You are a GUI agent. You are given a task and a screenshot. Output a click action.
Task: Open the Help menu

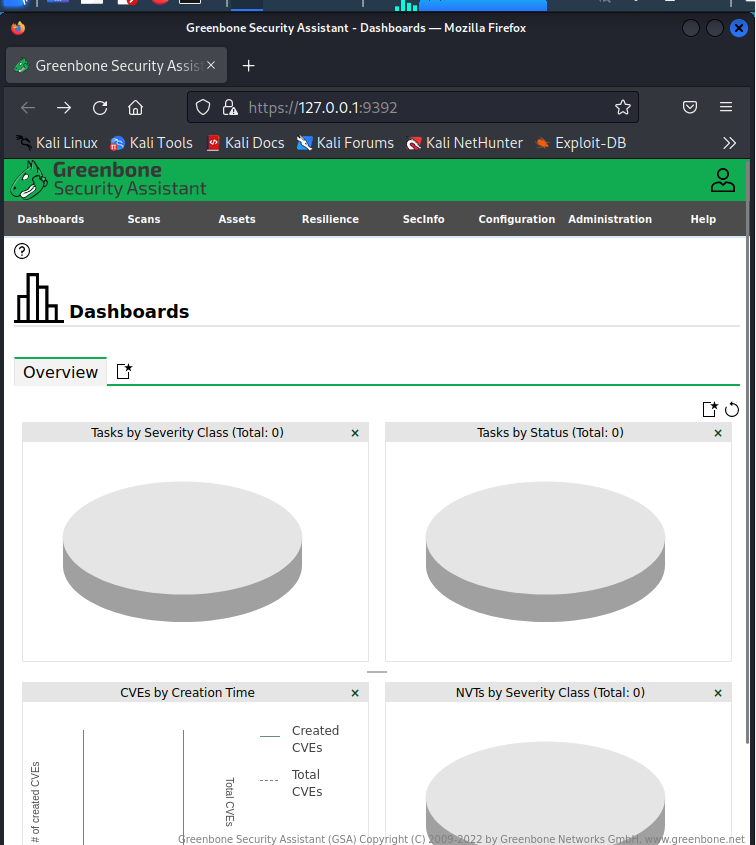click(703, 219)
